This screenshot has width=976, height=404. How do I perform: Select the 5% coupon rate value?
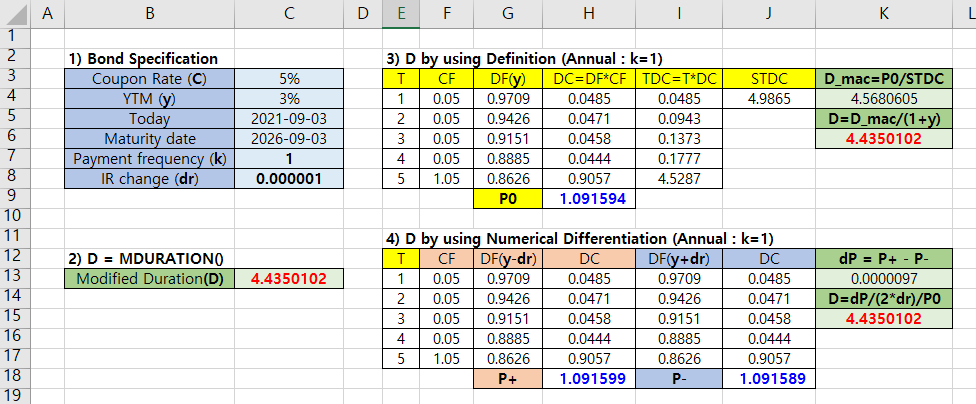click(289, 79)
